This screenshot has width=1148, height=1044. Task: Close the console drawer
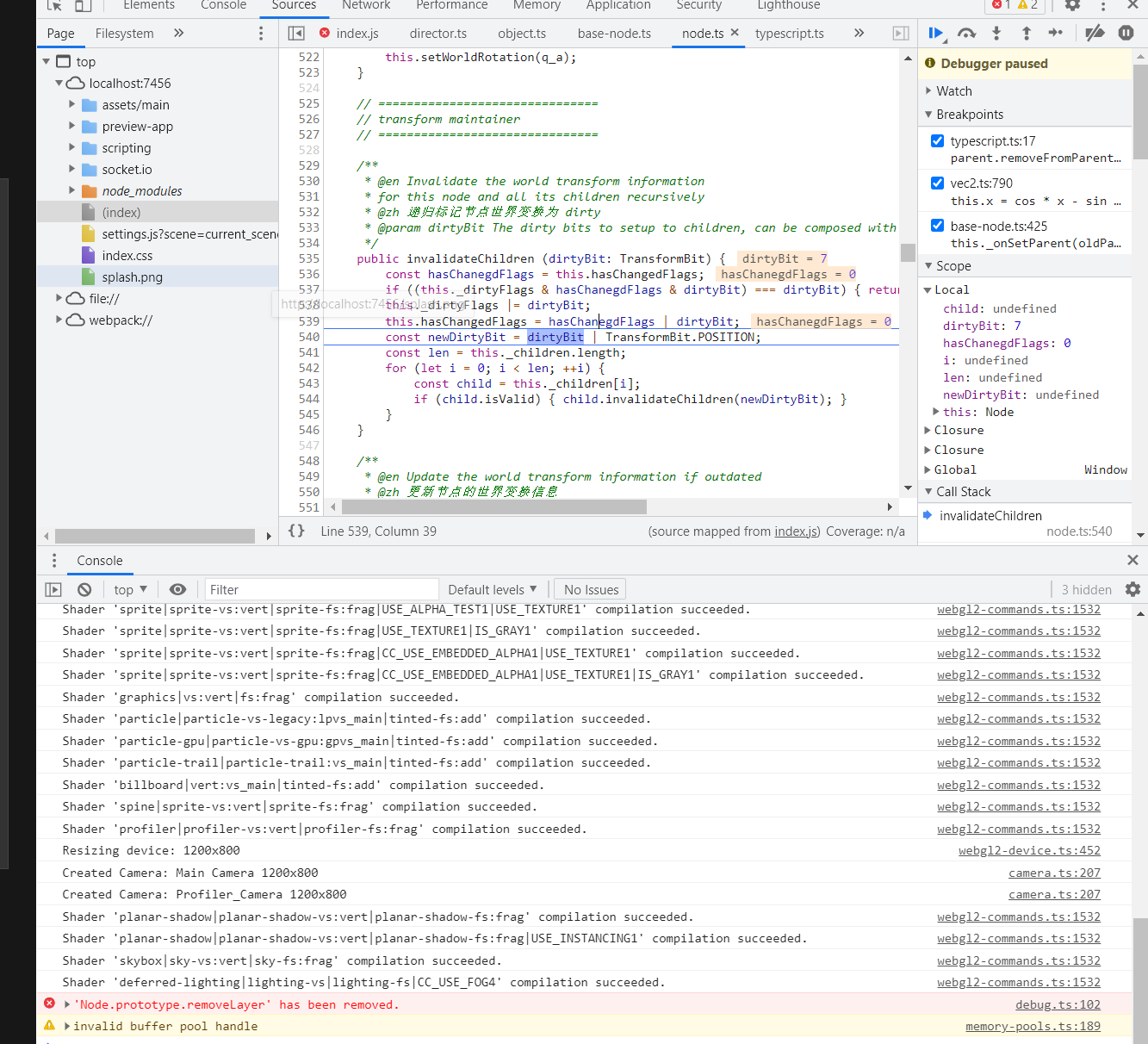coord(1132,560)
